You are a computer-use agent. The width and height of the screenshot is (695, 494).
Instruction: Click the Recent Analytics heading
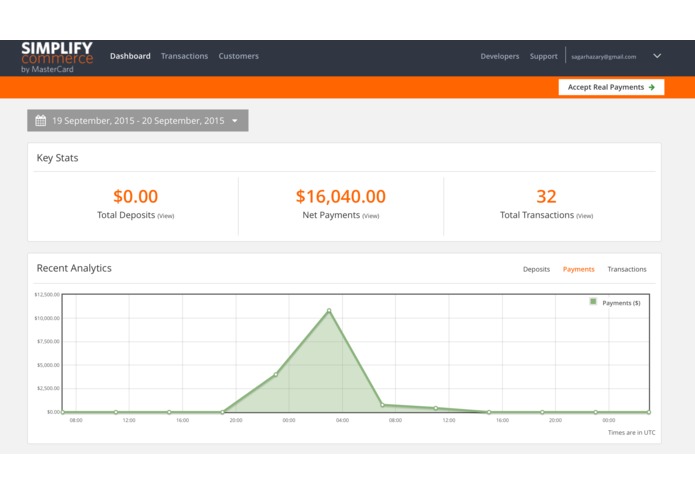pyautogui.click(x=74, y=268)
